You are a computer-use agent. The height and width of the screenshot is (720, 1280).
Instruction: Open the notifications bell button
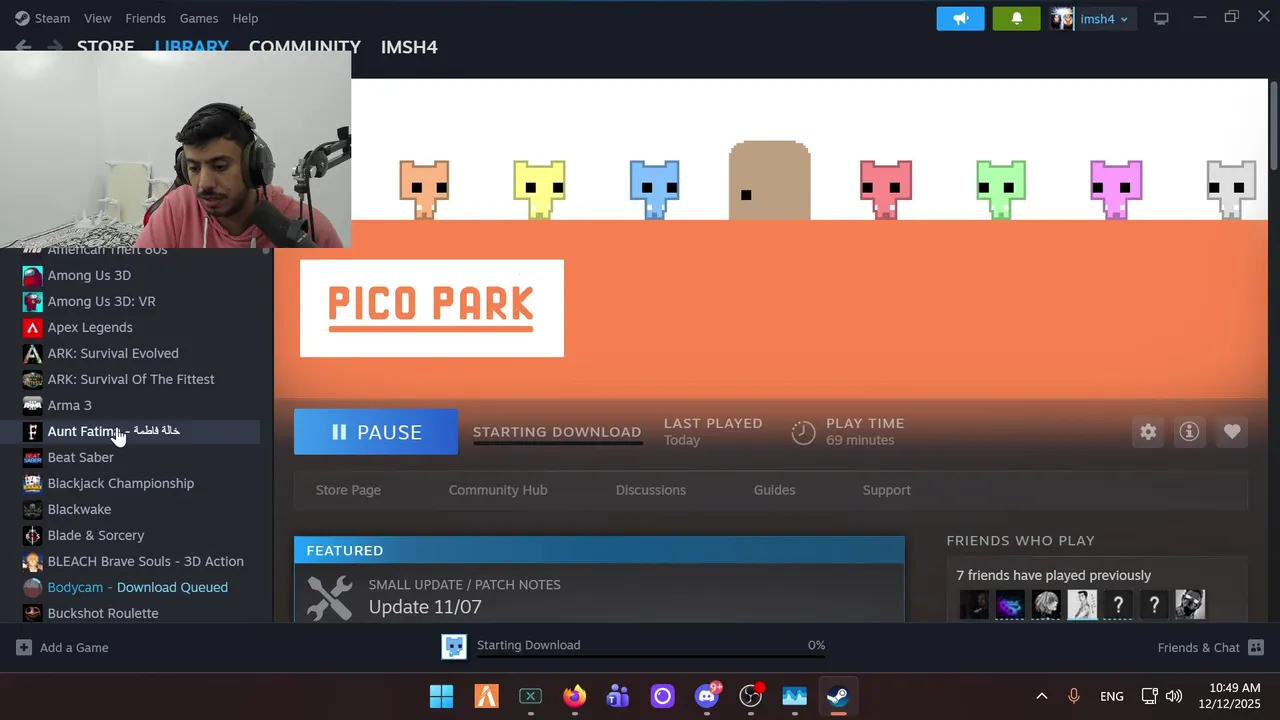(x=1016, y=18)
